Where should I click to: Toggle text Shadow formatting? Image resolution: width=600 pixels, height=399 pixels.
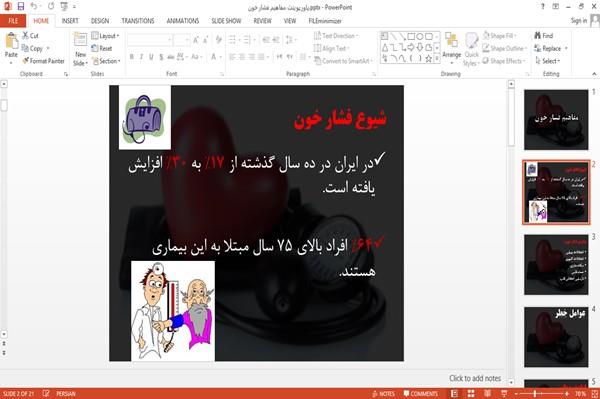(161, 57)
